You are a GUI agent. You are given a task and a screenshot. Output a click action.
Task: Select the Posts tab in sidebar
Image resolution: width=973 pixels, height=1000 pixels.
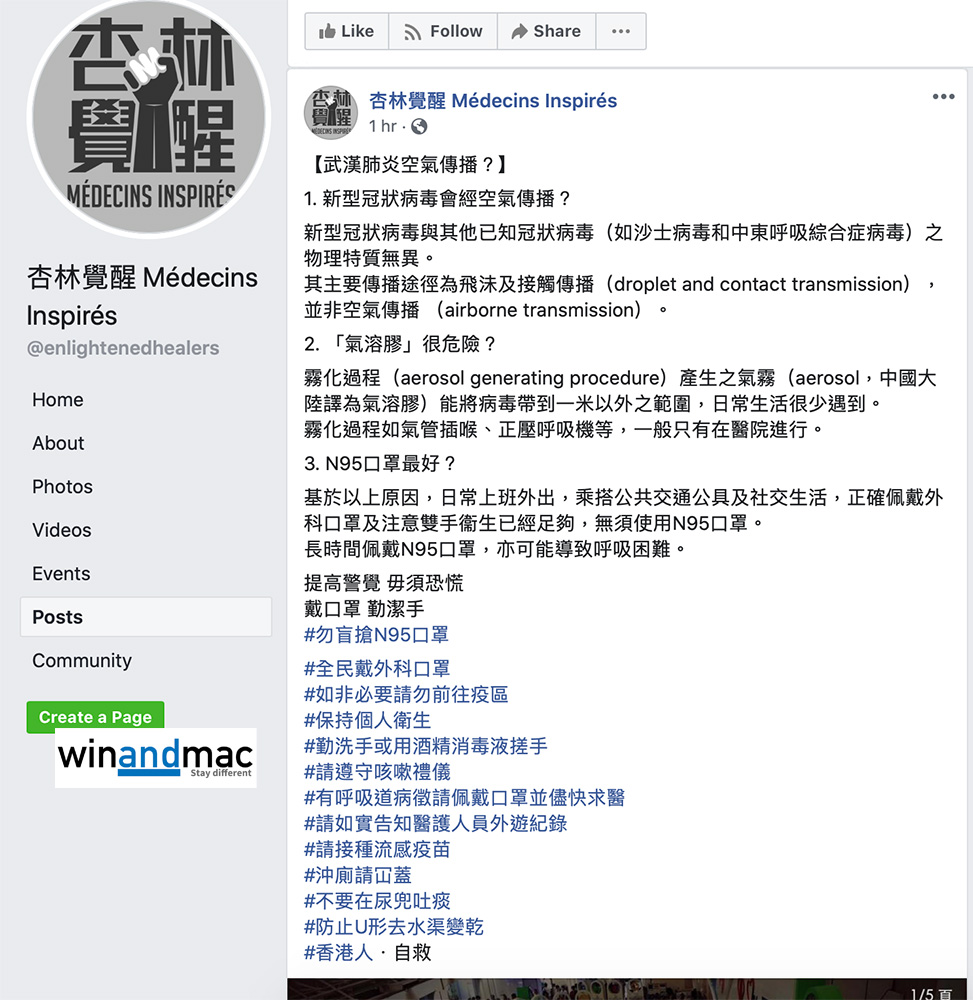point(146,617)
